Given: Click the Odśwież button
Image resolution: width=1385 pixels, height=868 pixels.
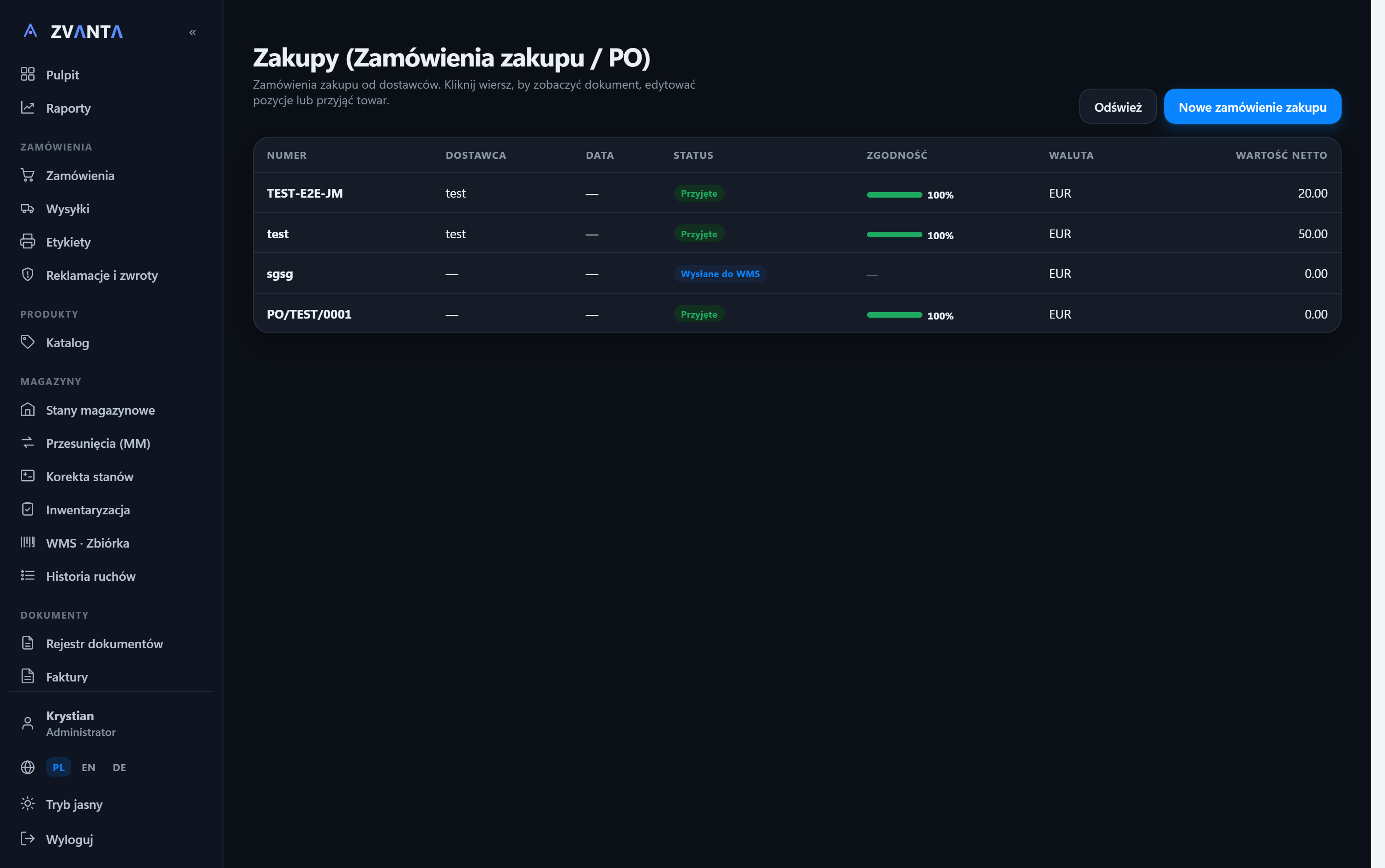Looking at the screenshot, I should click(1117, 107).
